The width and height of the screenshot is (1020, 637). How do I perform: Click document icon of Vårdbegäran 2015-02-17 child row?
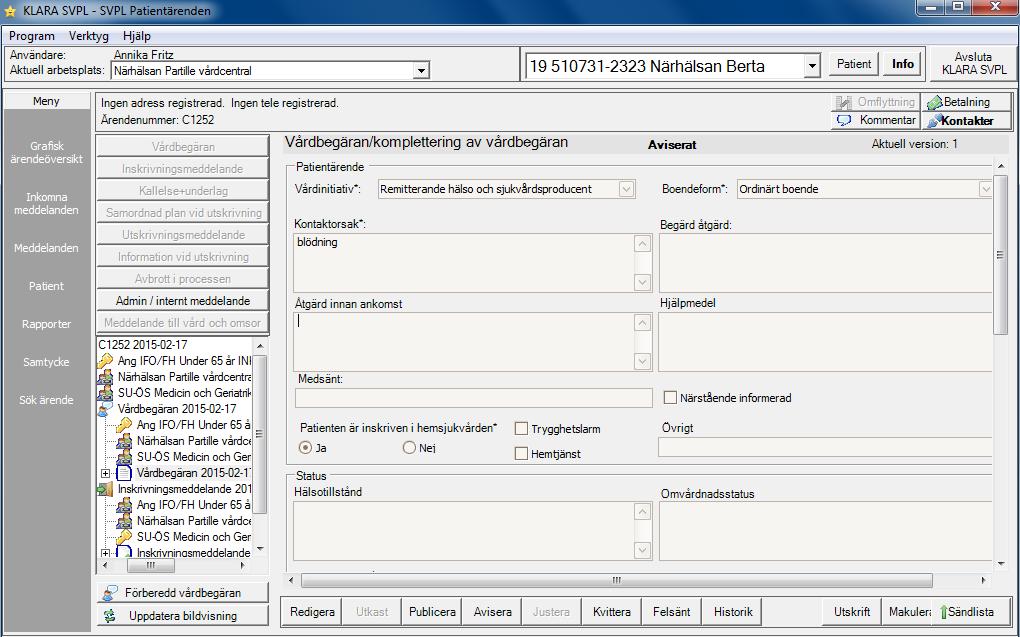[124, 473]
